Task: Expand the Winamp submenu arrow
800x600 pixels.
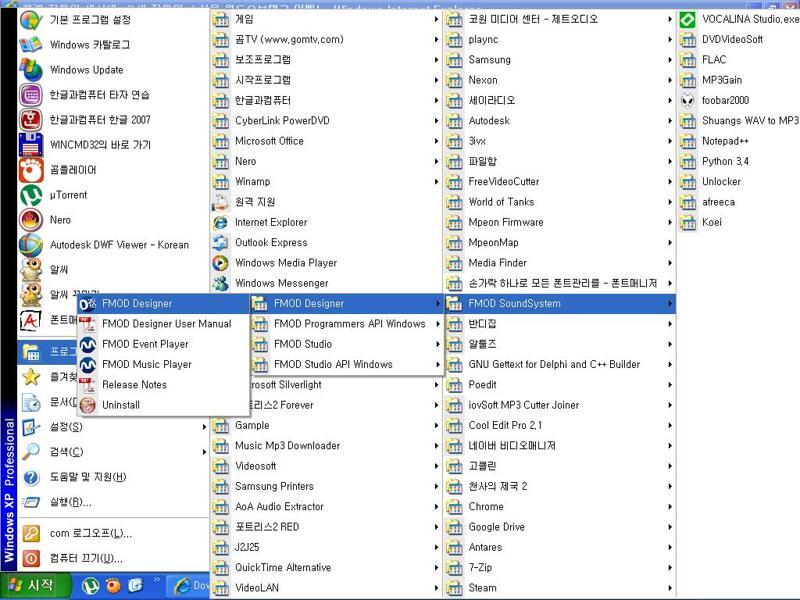Action: [436, 182]
